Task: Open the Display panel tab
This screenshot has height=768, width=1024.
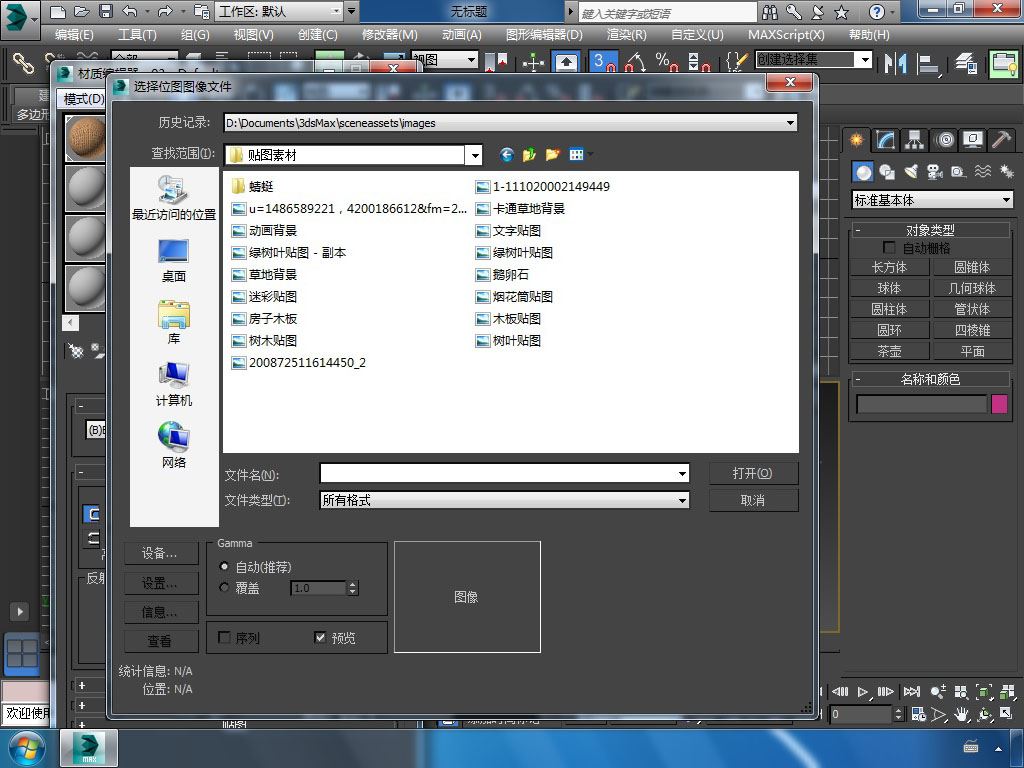Action: click(x=972, y=140)
